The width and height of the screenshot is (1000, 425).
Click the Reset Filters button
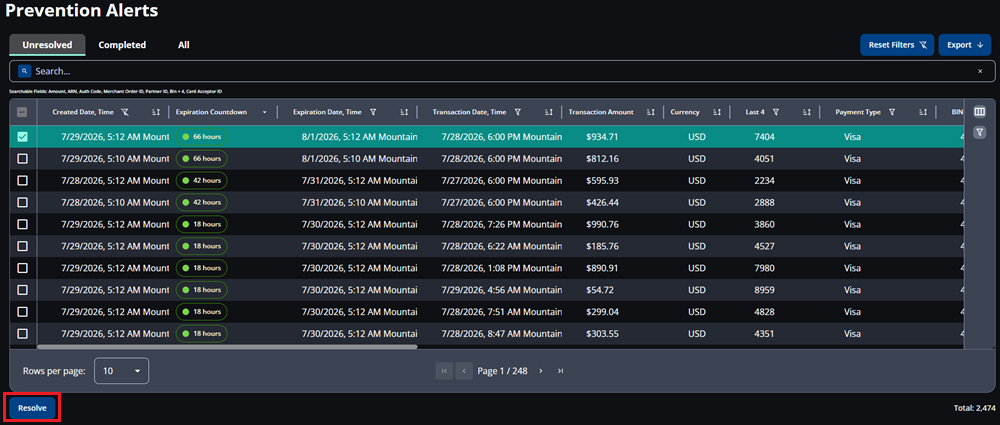[897, 45]
